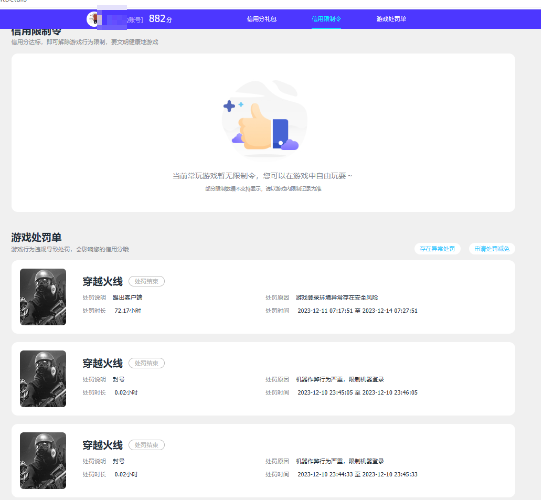Click the 882分 credit score
Viewport: 541px width, 500px height.
click(x=160, y=19)
